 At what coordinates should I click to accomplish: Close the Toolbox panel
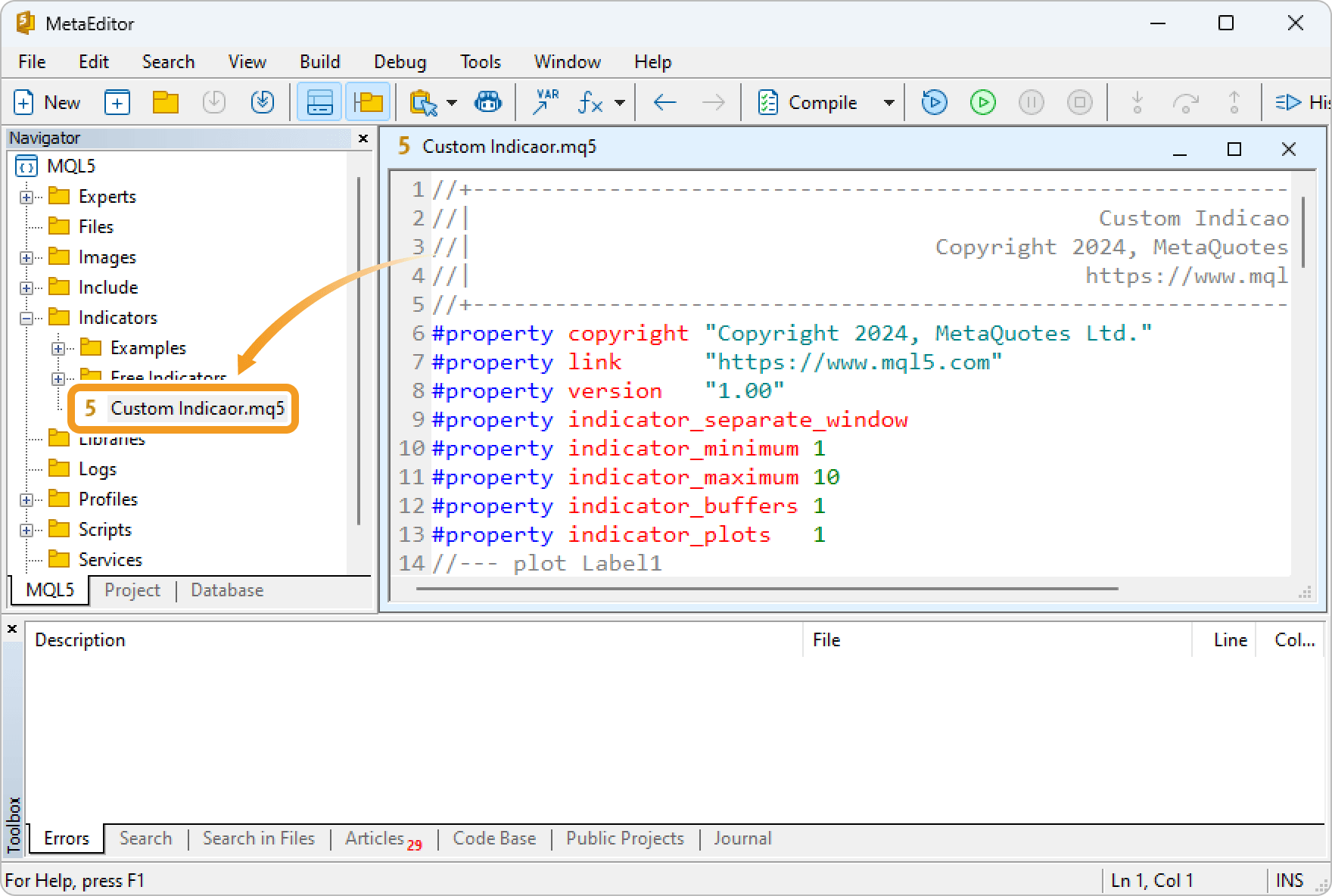[12, 629]
